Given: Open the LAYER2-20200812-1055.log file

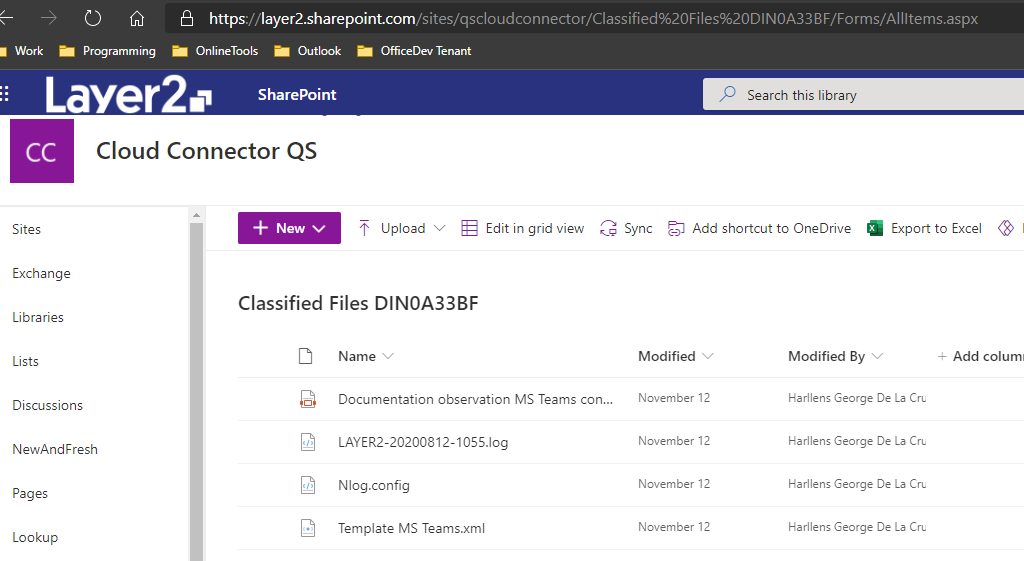Looking at the screenshot, I should [x=423, y=442].
